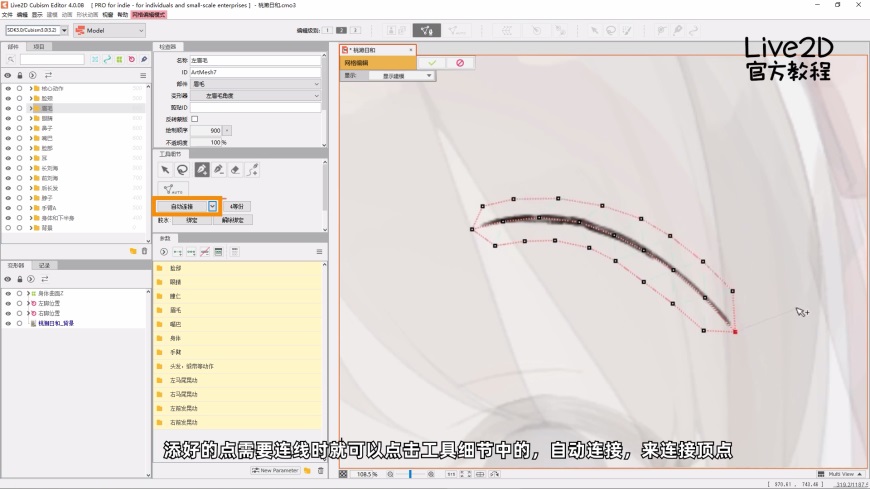Open the parameter panel hamburger menu
The height and width of the screenshot is (489, 870).
[x=319, y=252]
